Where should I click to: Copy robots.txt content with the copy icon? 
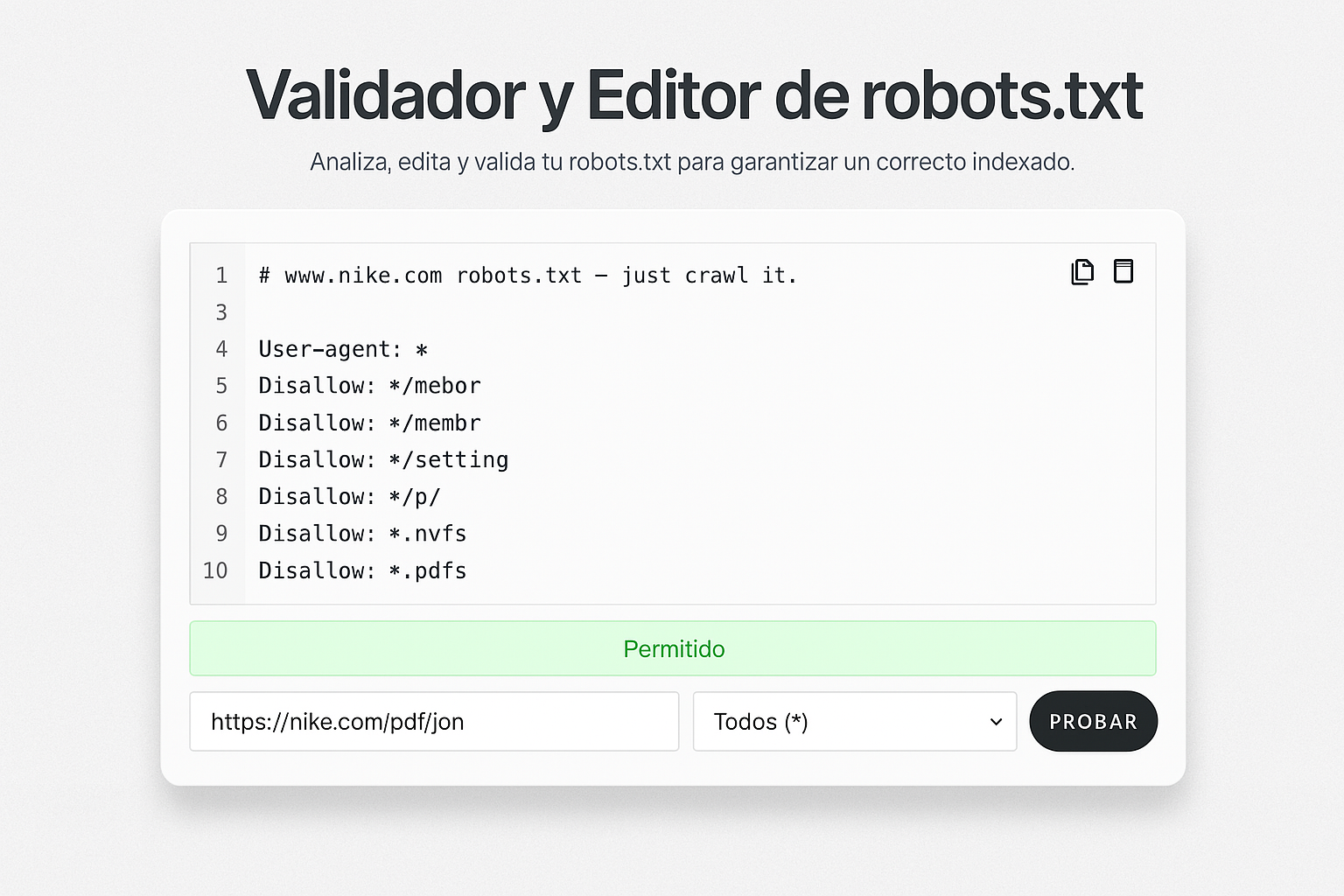[1082, 272]
